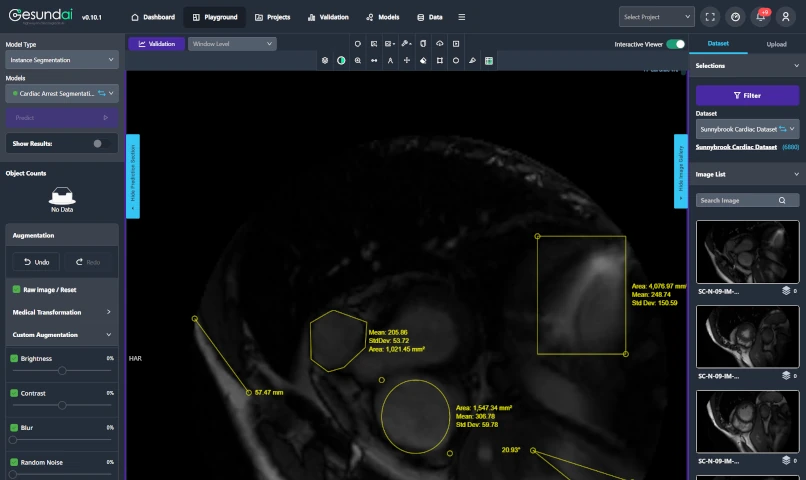Click the Filter button

(747, 96)
